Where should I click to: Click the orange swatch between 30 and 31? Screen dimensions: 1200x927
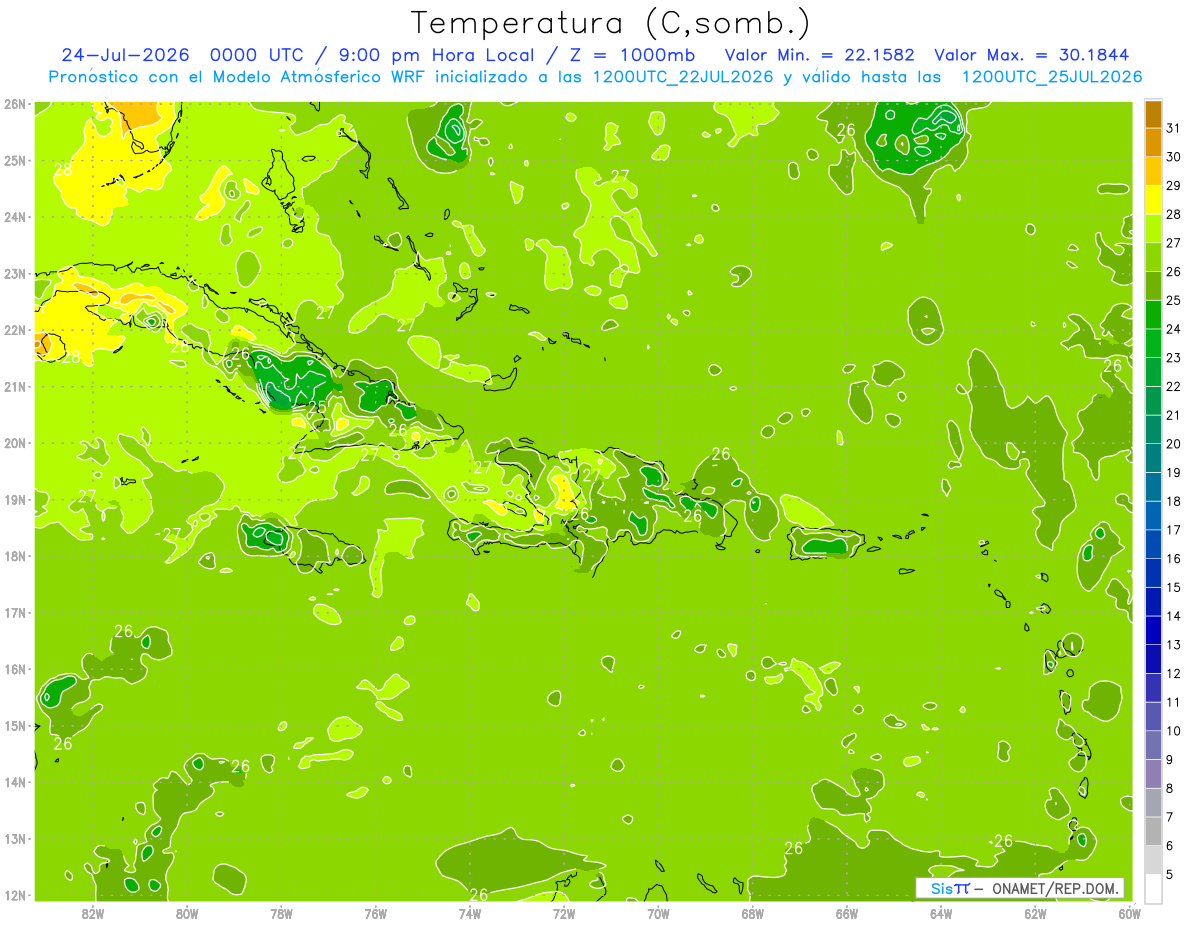1153,143
